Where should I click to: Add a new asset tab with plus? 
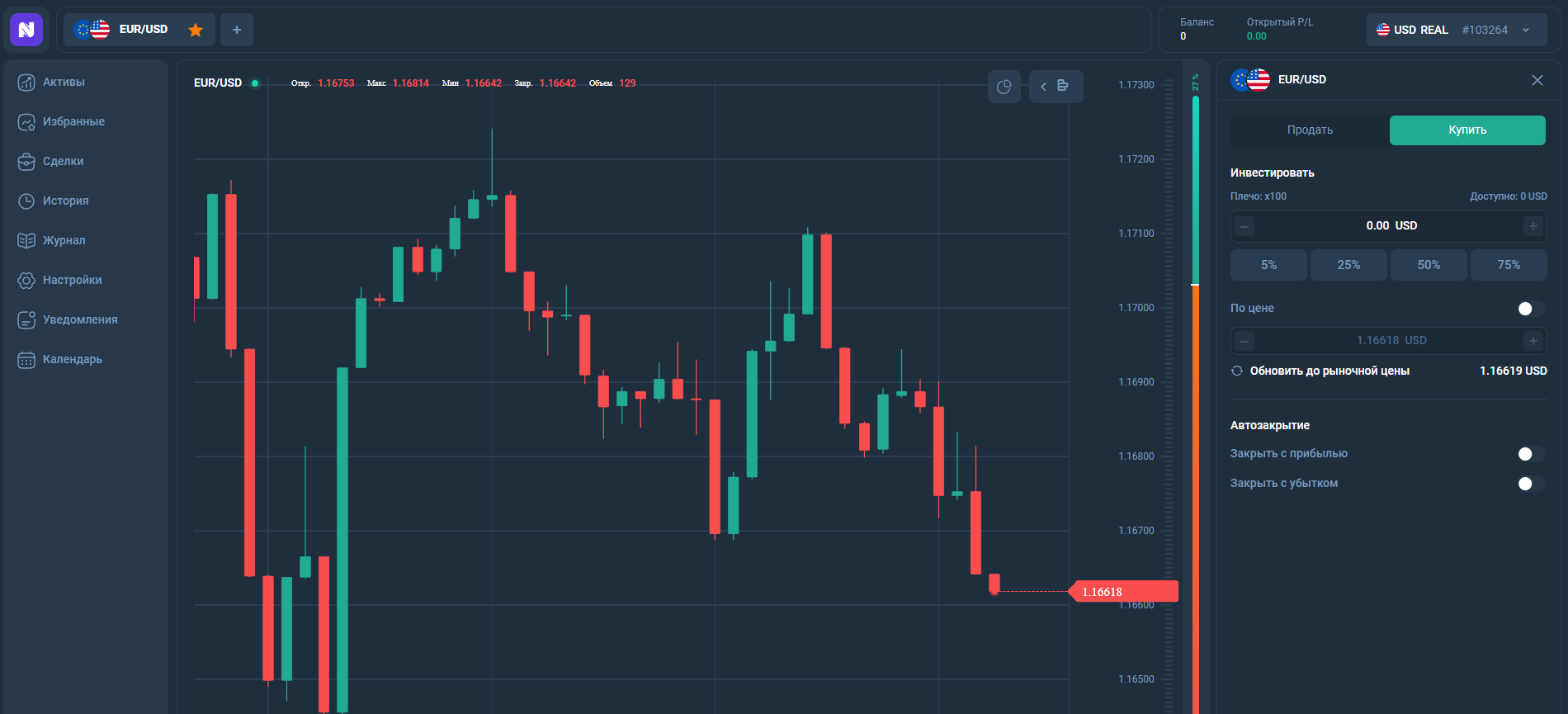(237, 30)
